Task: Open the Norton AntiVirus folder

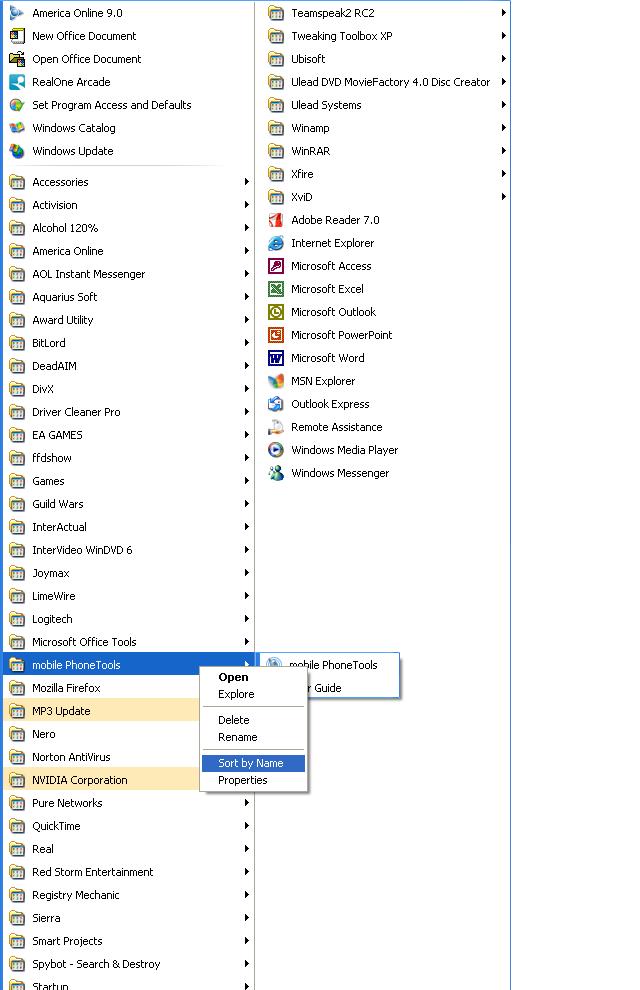Action: click(x=101, y=757)
